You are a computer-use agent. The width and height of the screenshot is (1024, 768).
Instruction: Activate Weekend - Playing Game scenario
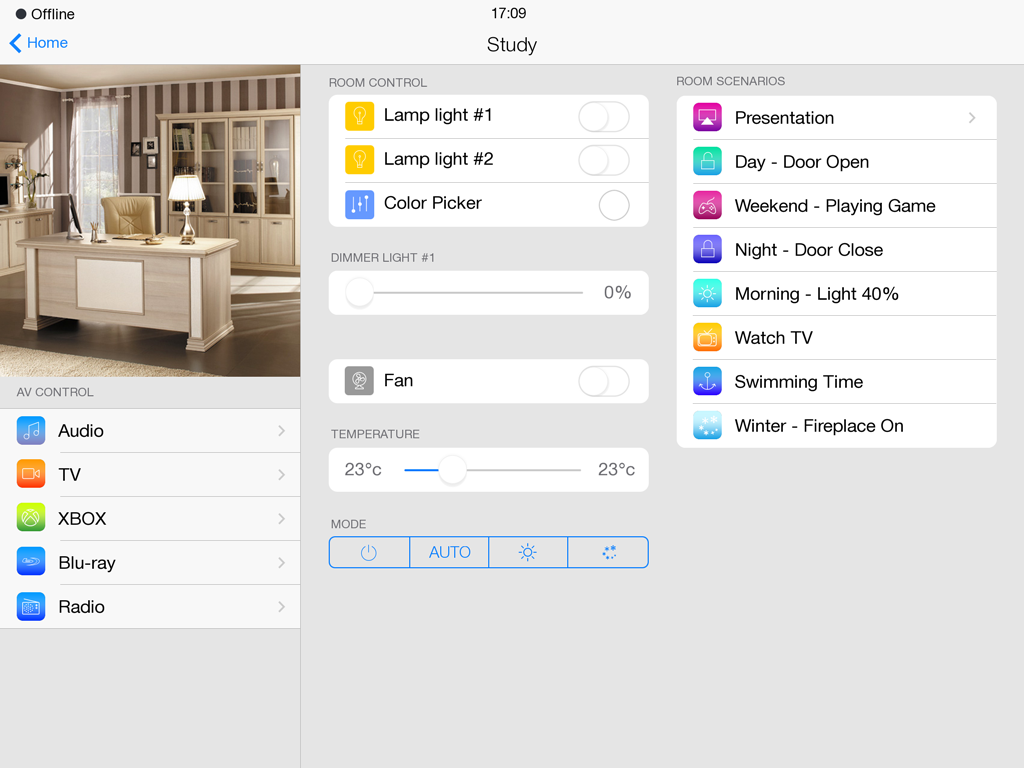837,206
